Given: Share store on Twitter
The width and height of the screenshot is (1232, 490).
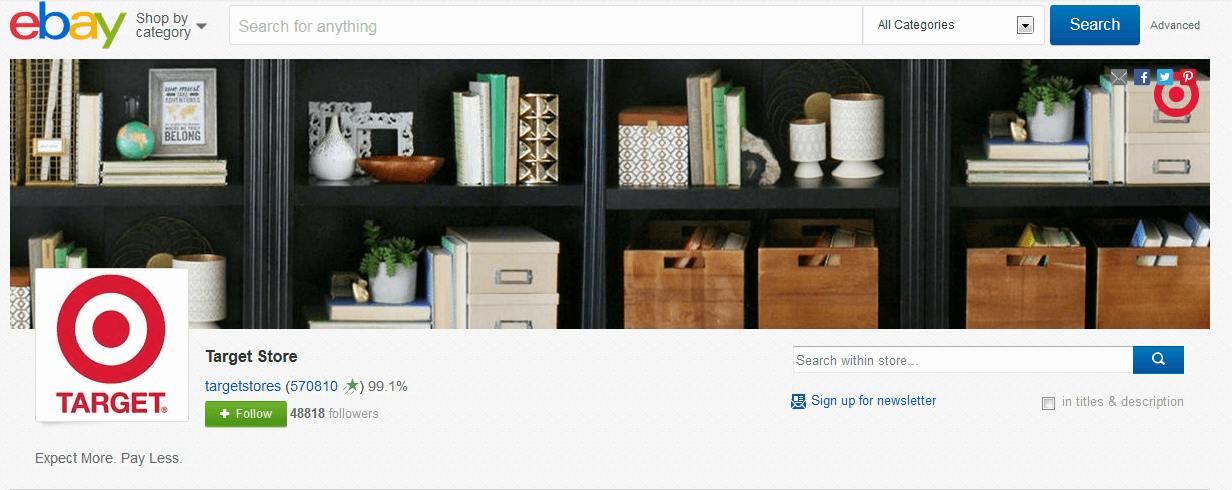Looking at the screenshot, I should coord(1165,77).
